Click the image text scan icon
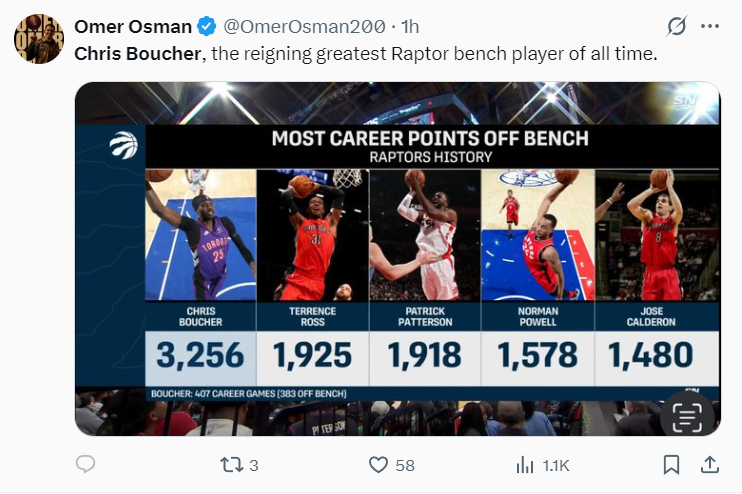Screen dimensions: 742x494 (687, 413)
